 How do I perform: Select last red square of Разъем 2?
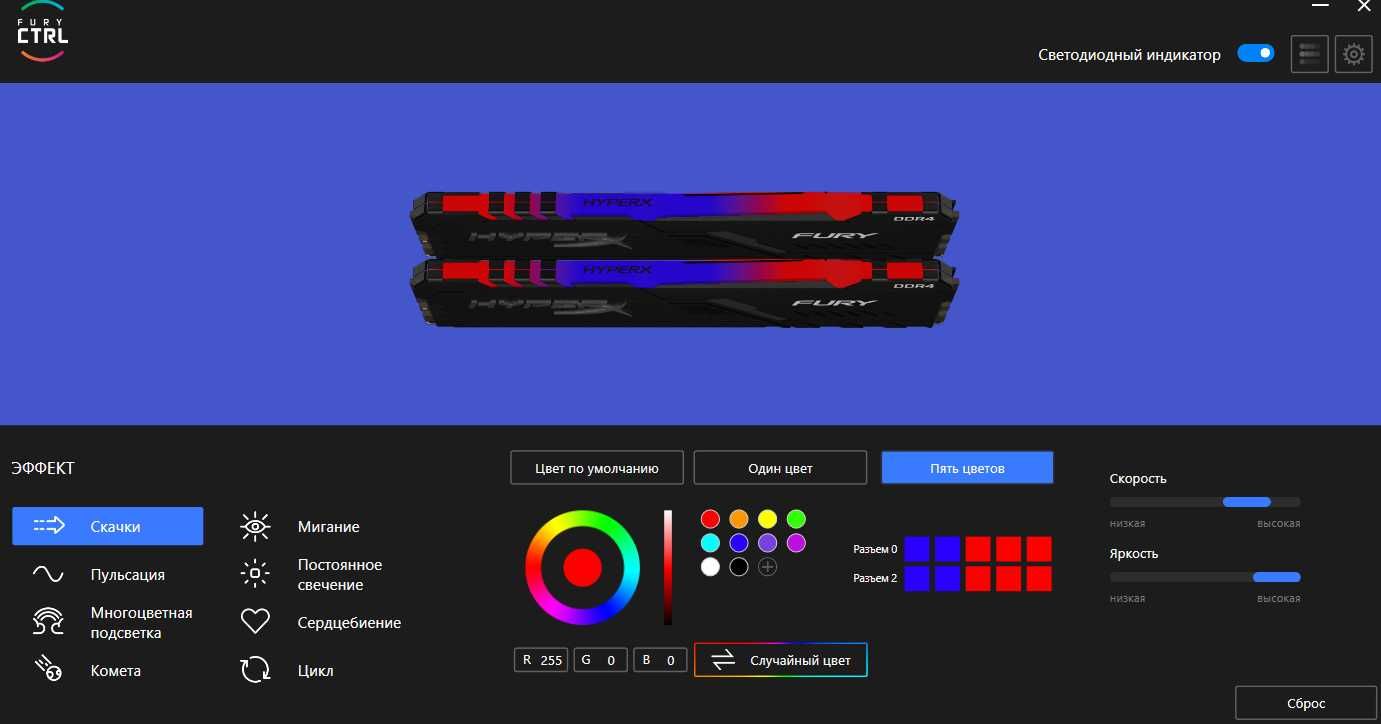[x=1039, y=579]
